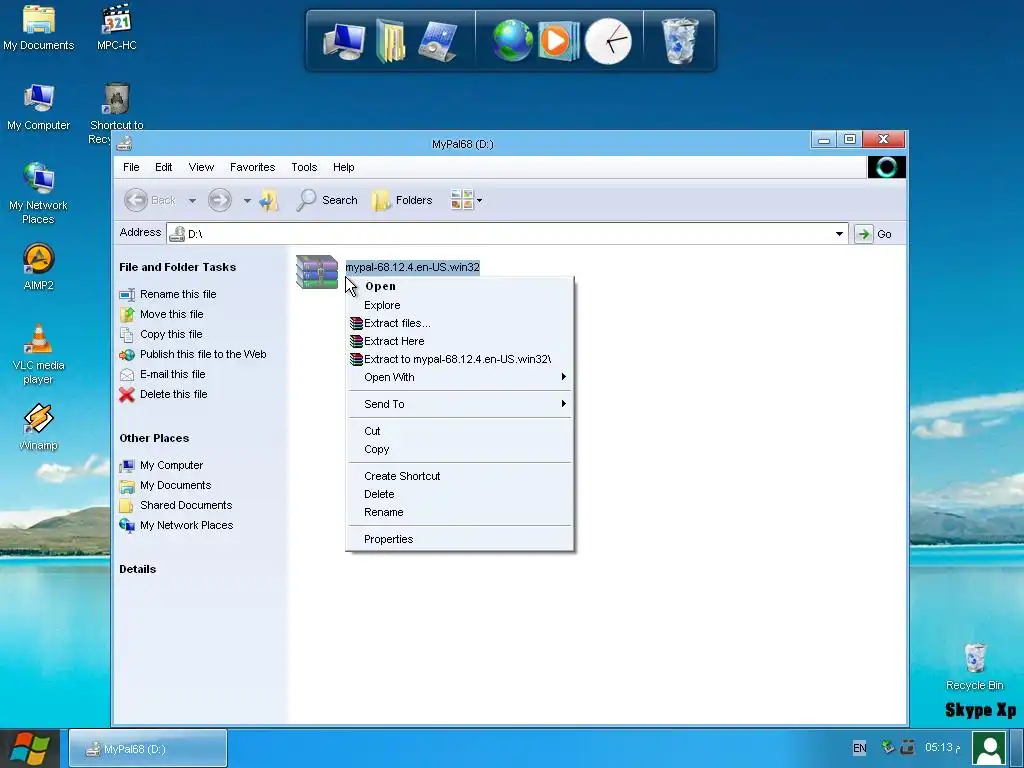
Task: Open the My Documents desktop icon
Action: [39, 27]
